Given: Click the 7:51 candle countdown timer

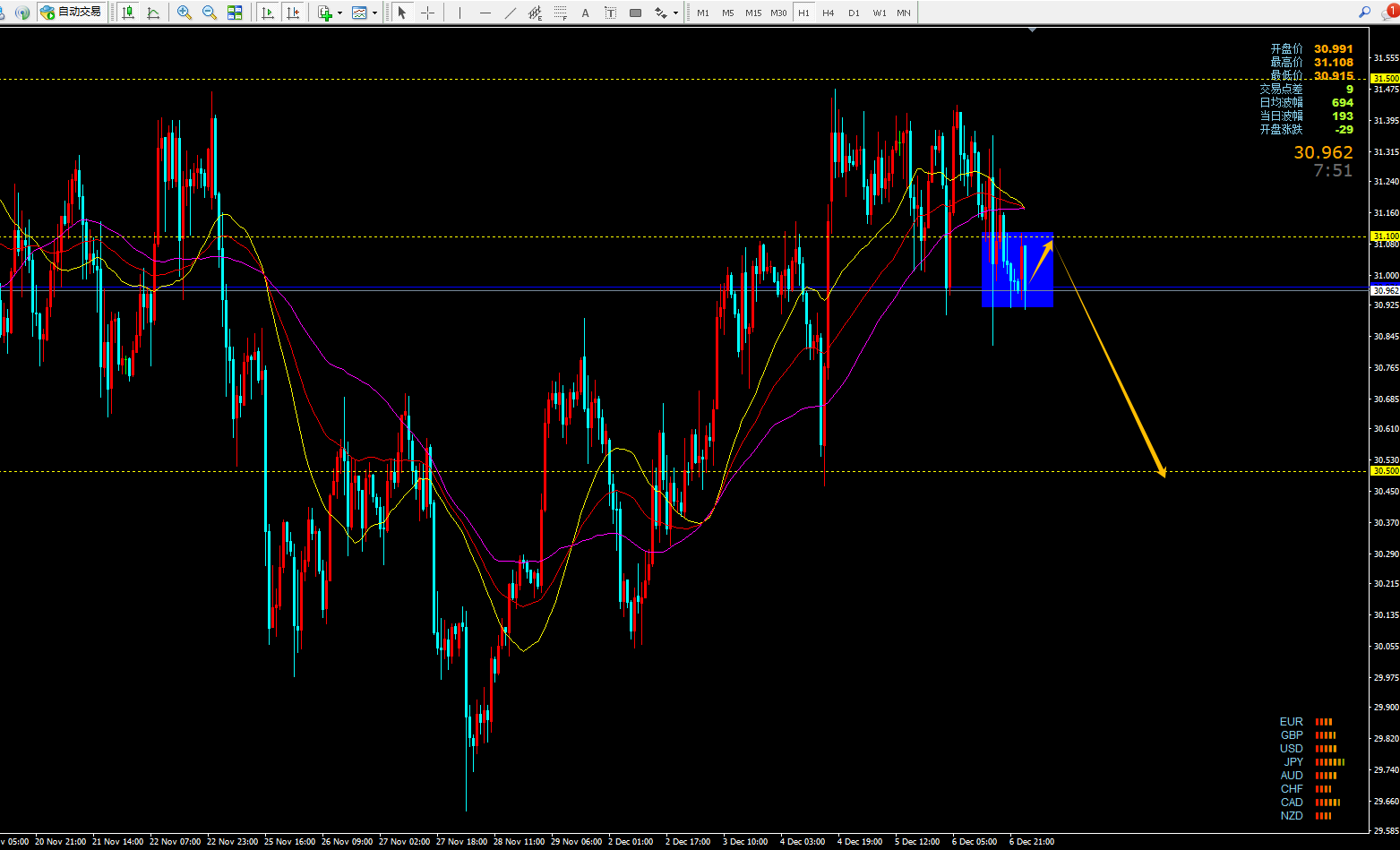Looking at the screenshot, I should 1333,171.
